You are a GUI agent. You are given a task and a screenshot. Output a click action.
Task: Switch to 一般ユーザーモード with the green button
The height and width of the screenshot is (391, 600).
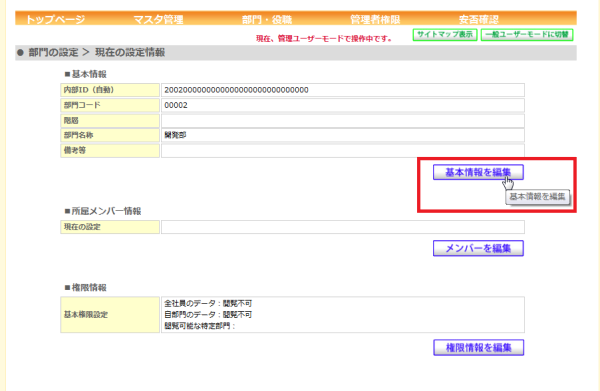tap(527, 34)
